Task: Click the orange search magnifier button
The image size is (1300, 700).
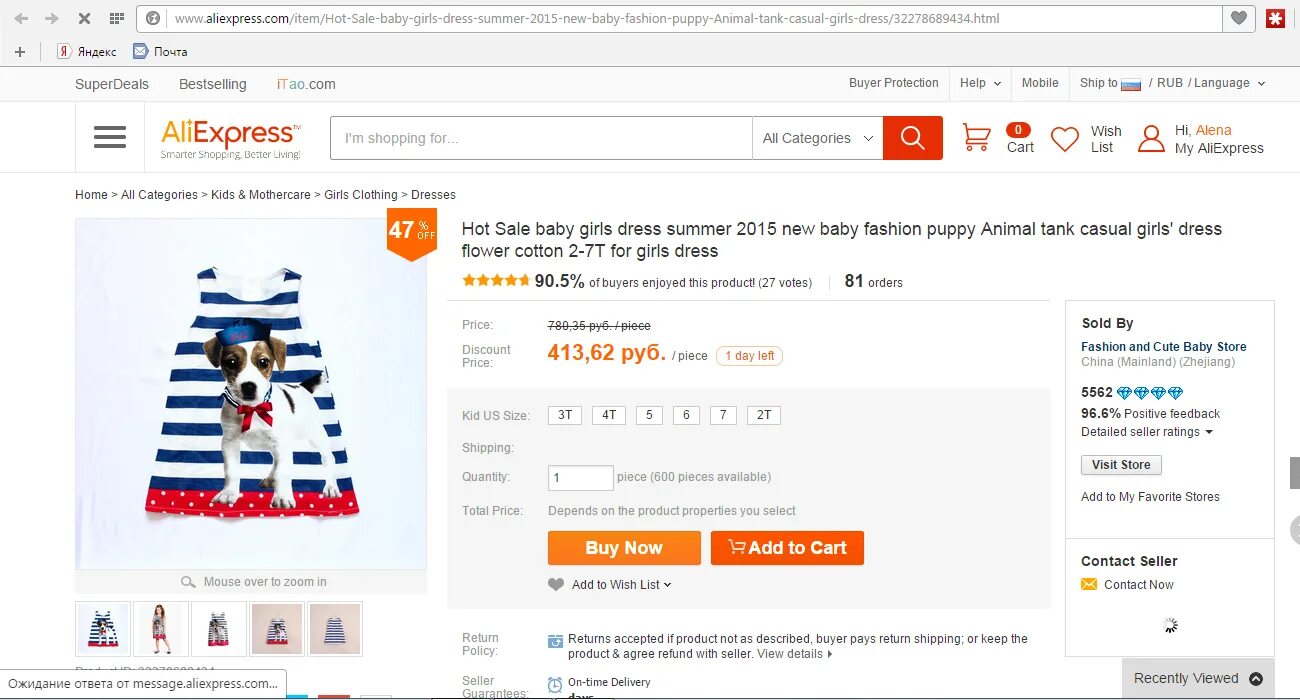Action: point(912,138)
